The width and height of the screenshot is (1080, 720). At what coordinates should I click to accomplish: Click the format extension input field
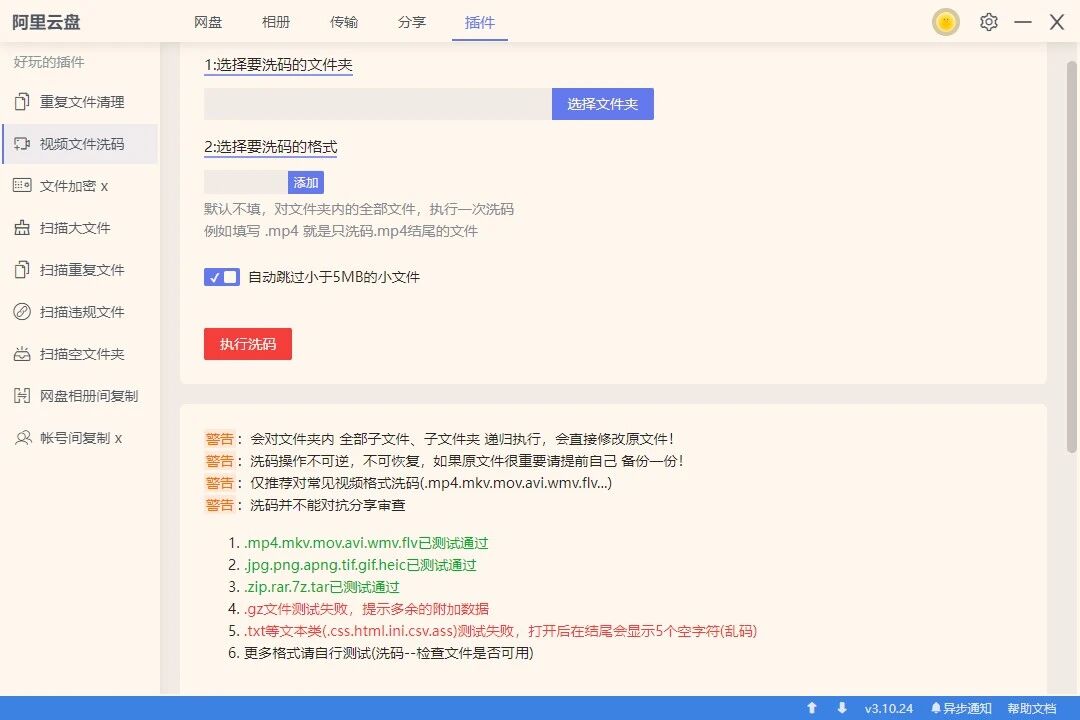pos(246,182)
